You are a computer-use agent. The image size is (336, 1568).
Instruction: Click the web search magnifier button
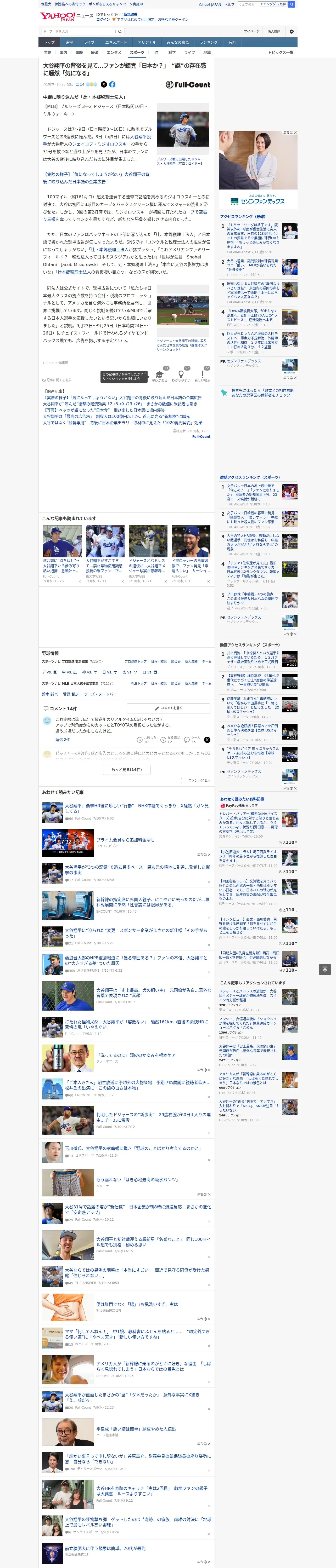(x=292, y=4)
